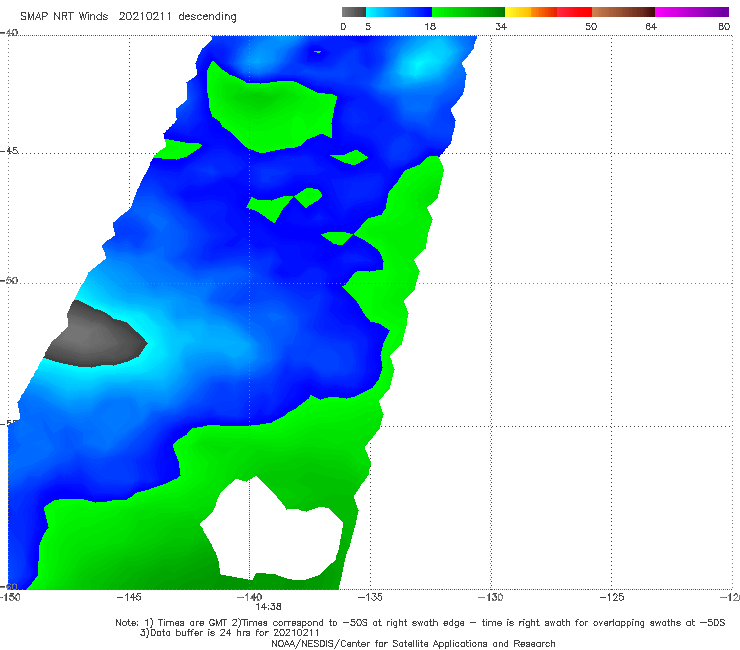The height and width of the screenshot is (650, 740).
Task: Click the yellow-orange segment of the color bar
Action: 530,12
